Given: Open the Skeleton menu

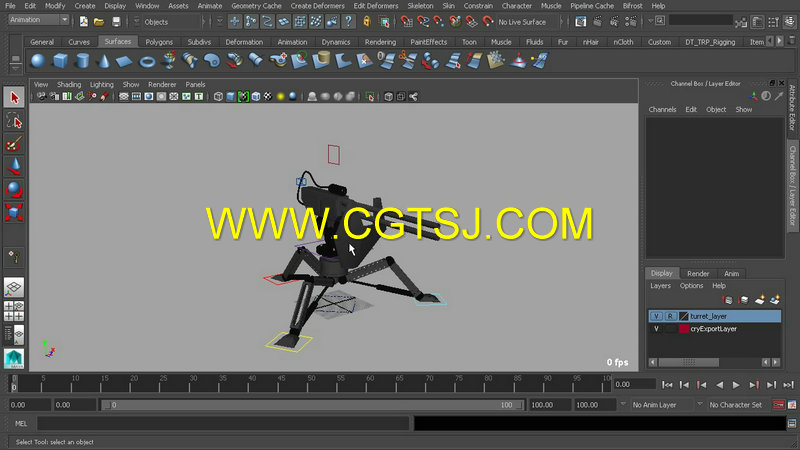Looking at the screenshot, I should point(420,6).
